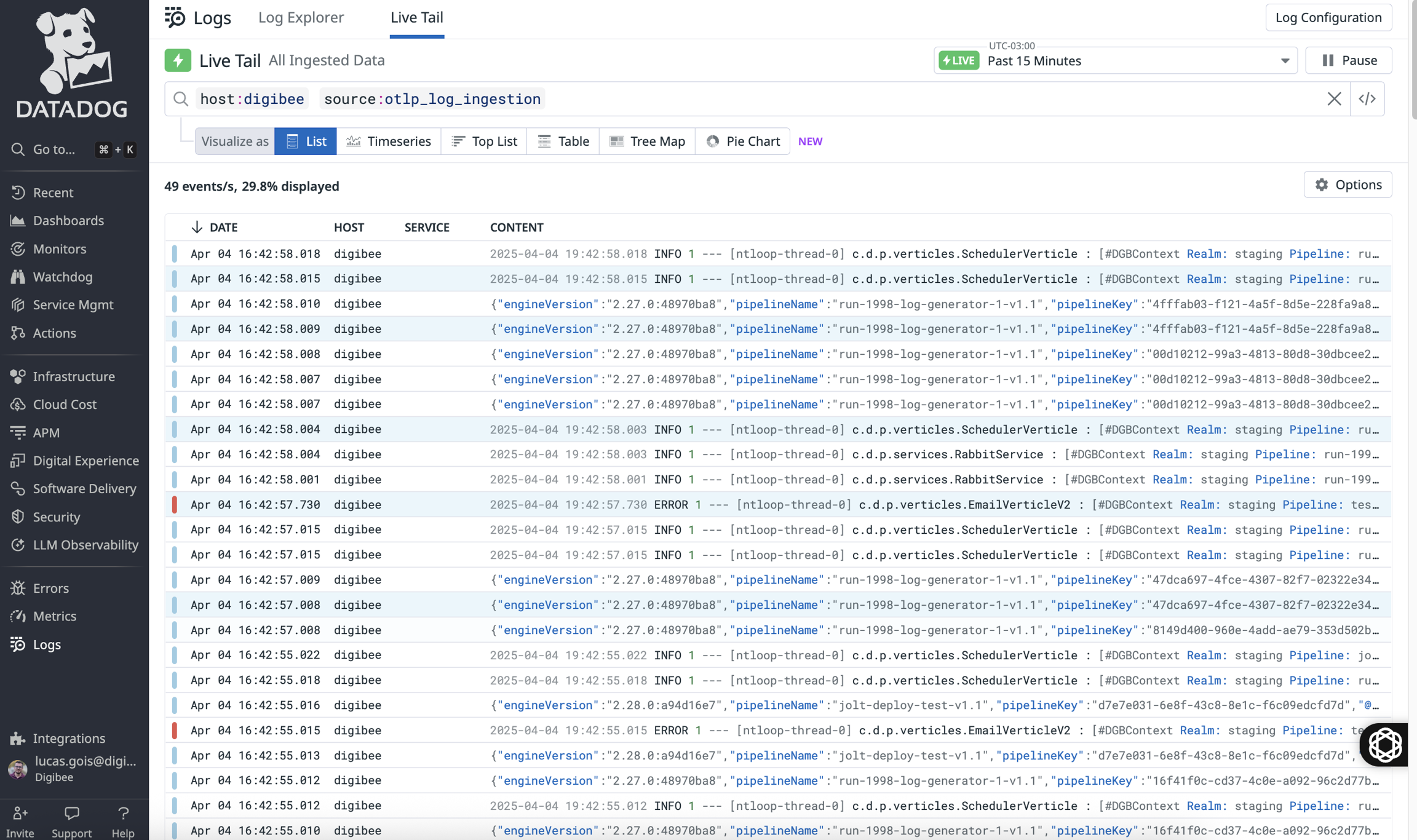Click the Invite icon at bottom
Image resolution: width=1417 pixels, height=840 pixels.
[x=20, y=814]
